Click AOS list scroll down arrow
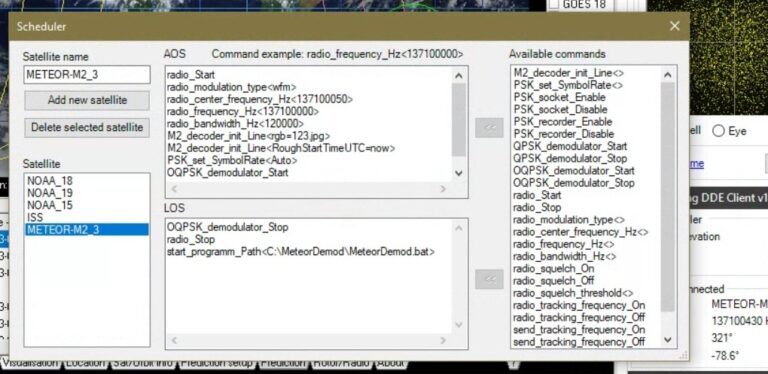This screenshot has height=374, width=768. click(459, 173)
